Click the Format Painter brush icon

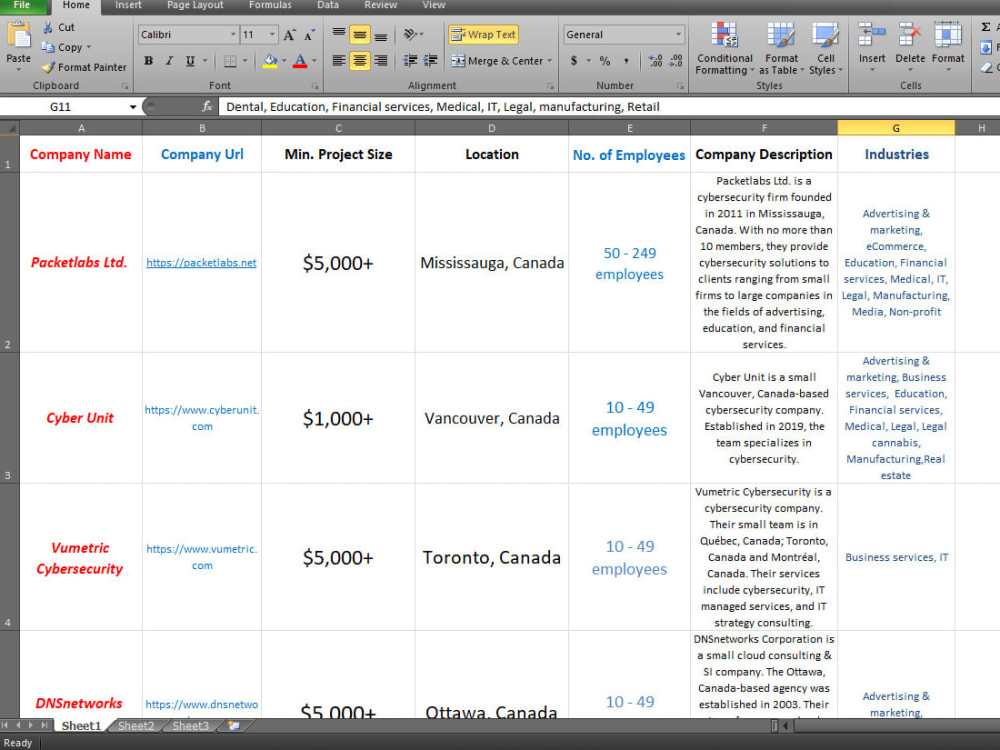click(x=48, y=67)
